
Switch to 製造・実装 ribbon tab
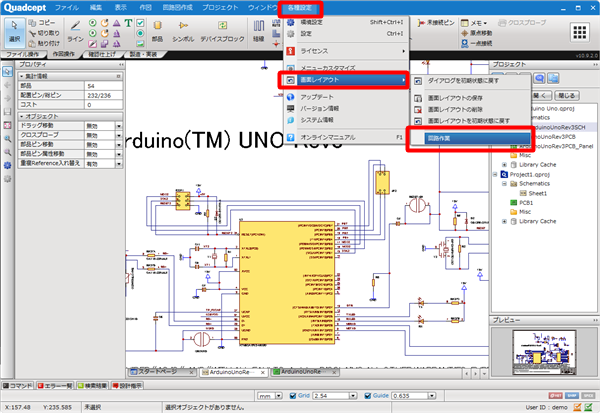point(143,54)
